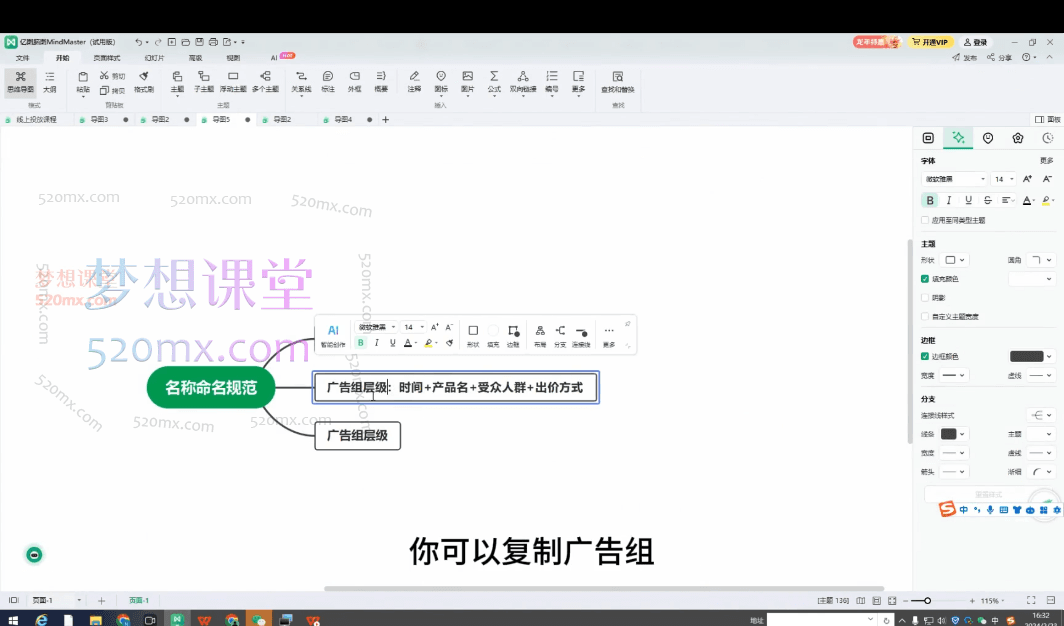
Task: Click italic in the right font panel
Action: (949, 200)
